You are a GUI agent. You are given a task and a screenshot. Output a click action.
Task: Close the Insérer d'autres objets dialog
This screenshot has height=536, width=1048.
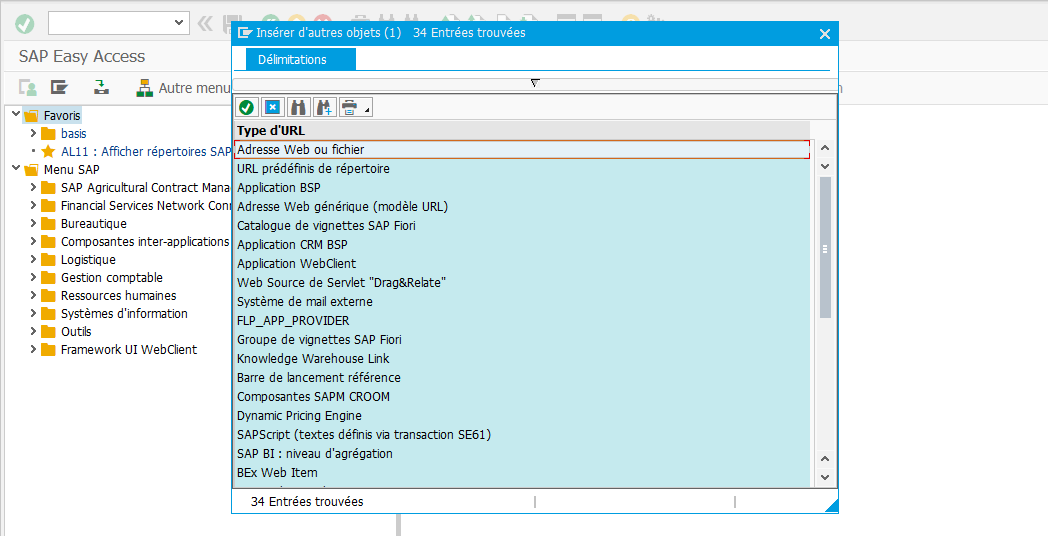click(824, 34)
